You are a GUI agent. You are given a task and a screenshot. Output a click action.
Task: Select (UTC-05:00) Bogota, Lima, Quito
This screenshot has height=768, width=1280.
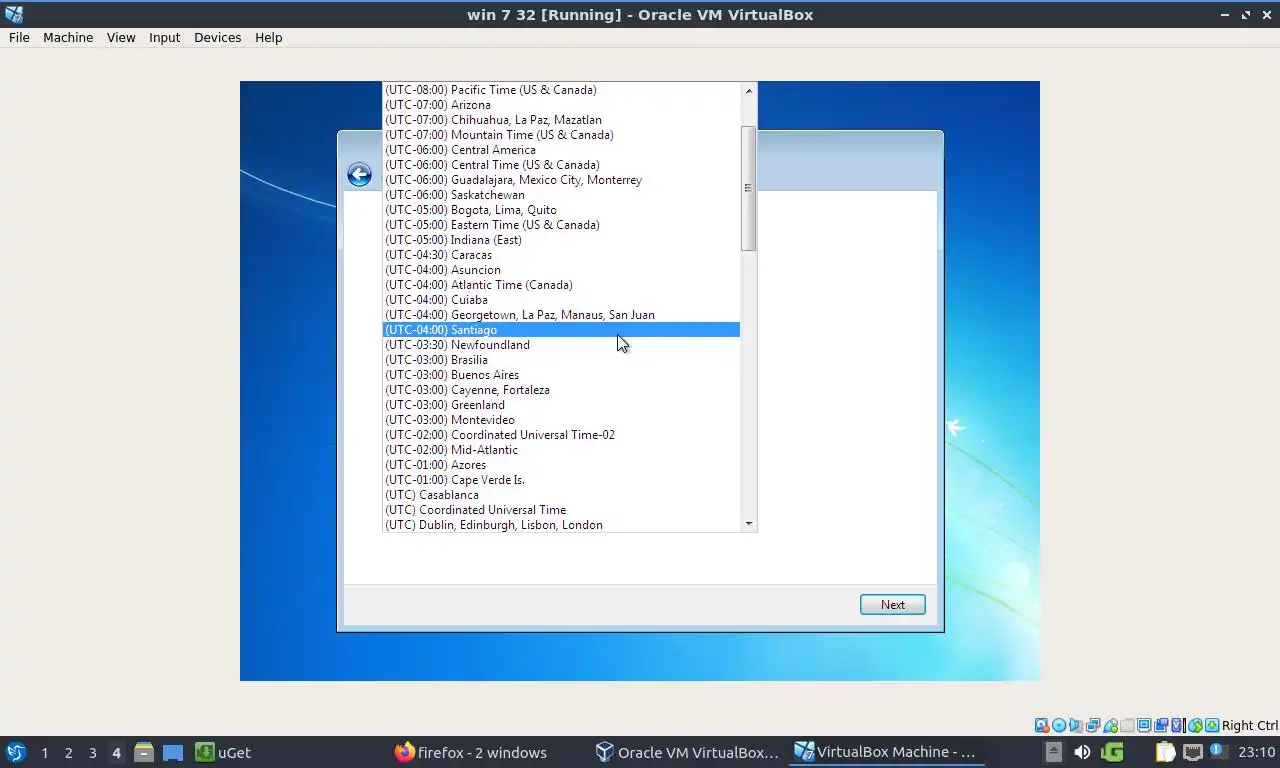click(561, 210)
